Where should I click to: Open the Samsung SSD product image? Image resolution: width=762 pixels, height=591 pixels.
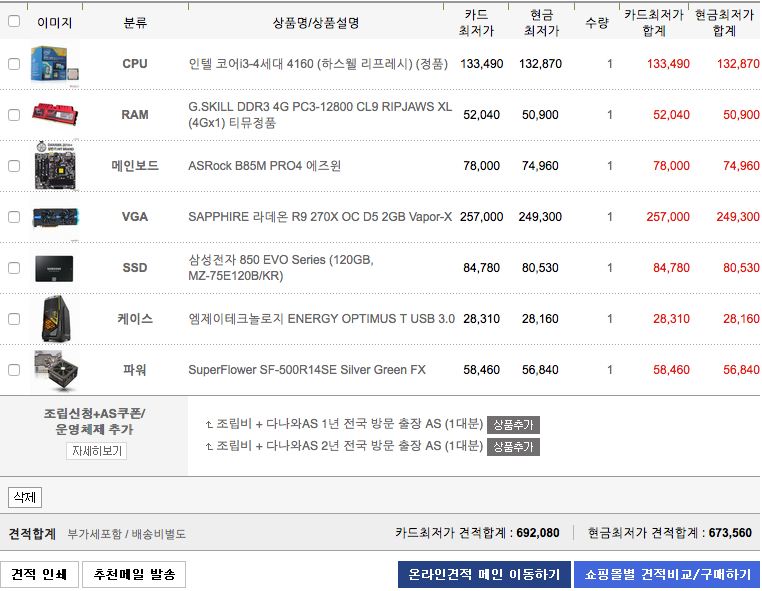click(x=54, y=268)
